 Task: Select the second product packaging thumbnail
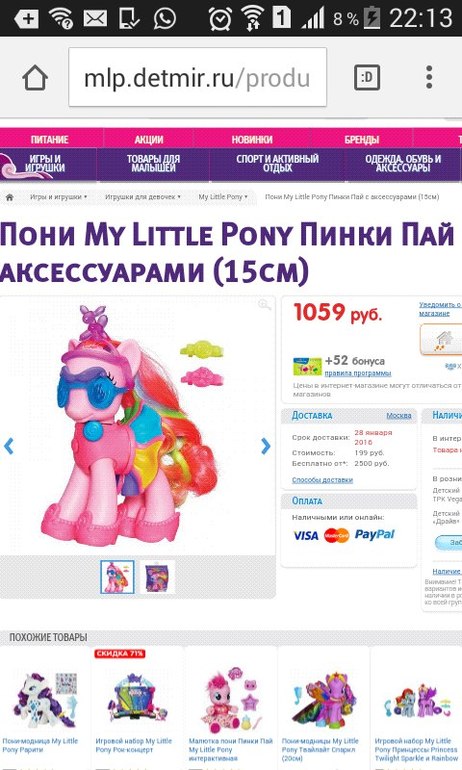click(x=157, y=577)
